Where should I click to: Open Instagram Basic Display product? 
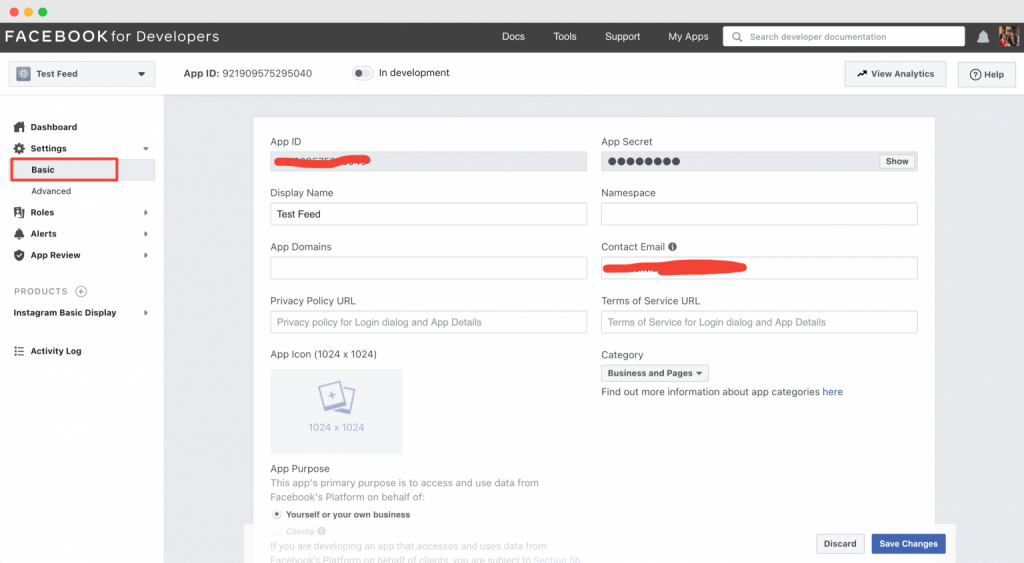65,313
